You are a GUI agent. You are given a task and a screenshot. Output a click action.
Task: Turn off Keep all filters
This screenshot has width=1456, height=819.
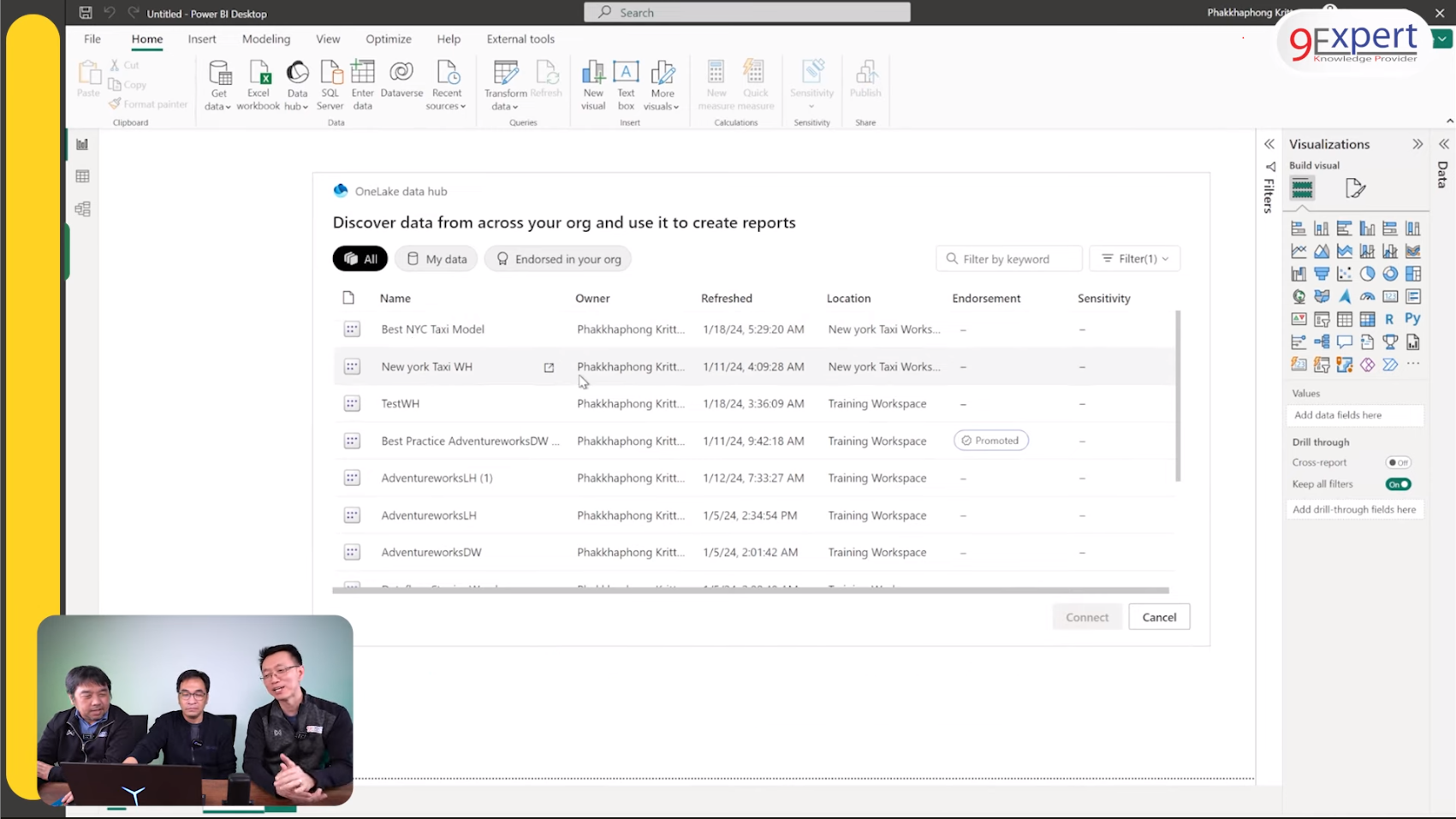[x=1398, y=484]
